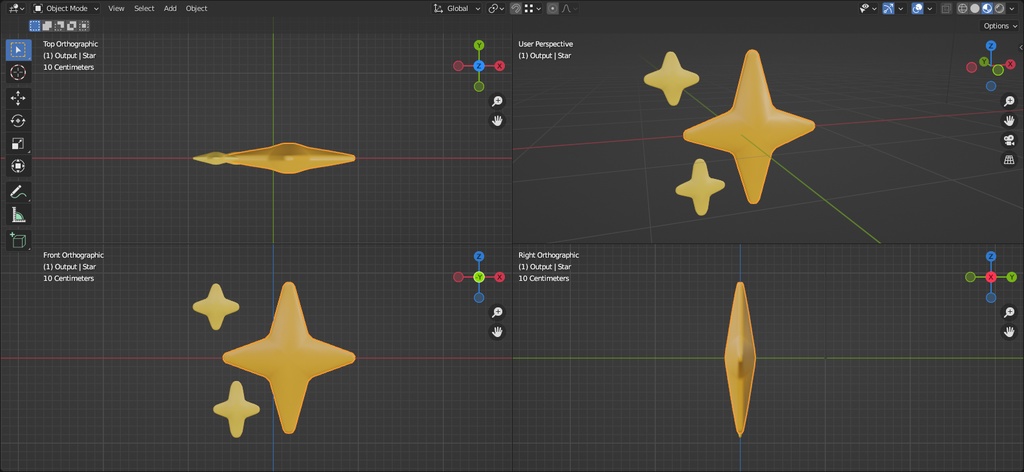Select upper small star in Front Orthographic view

click(216, 306)
